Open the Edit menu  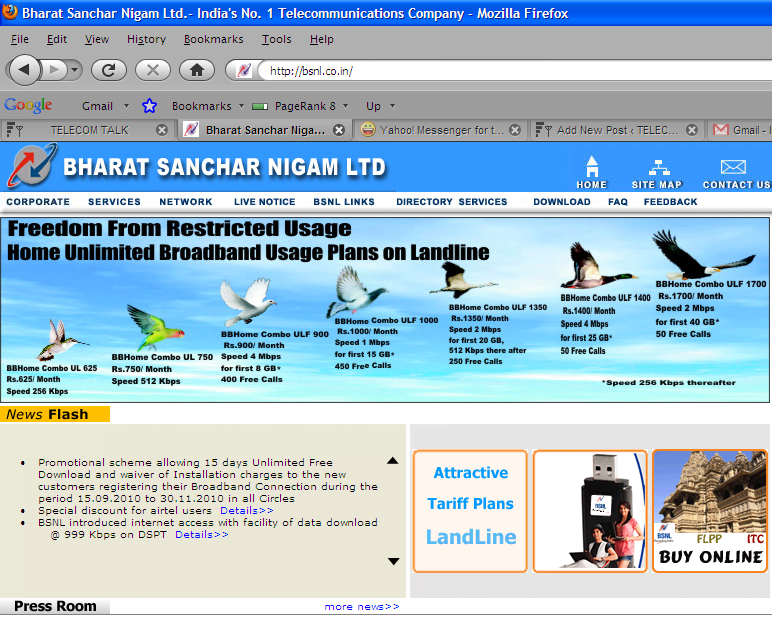pyautogui.click(x=57, y=39)
